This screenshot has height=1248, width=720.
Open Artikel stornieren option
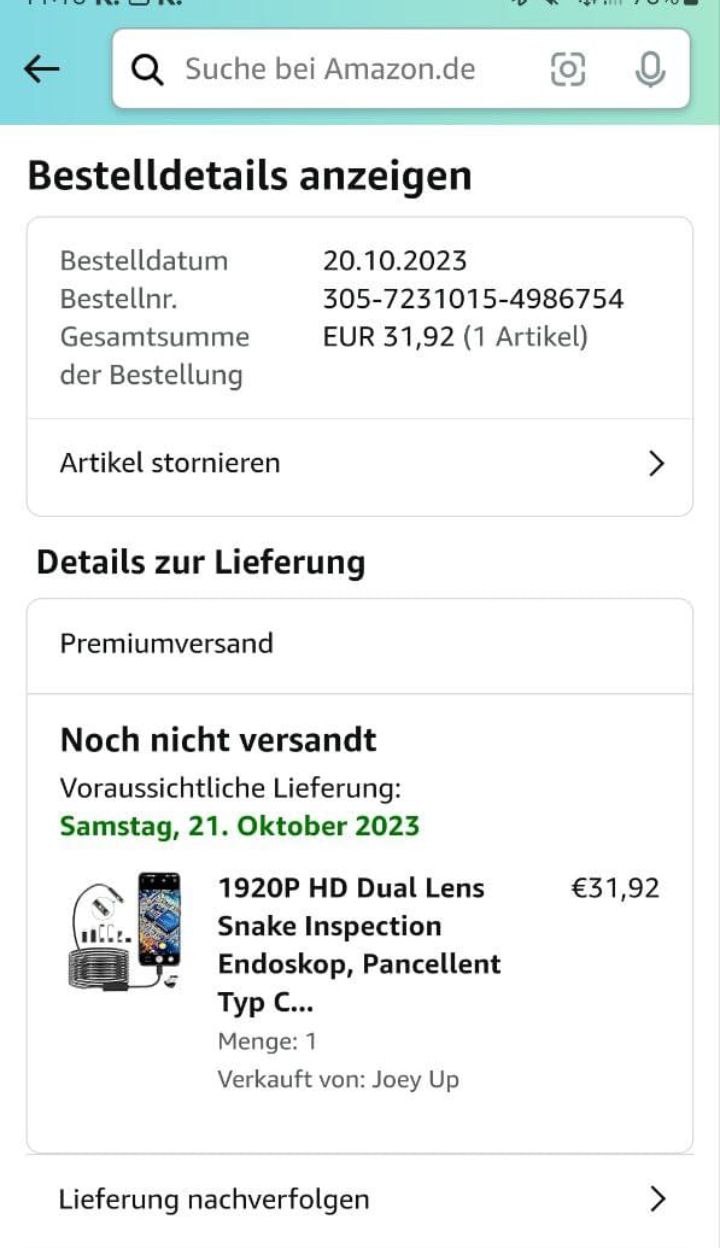coord(170,464)
